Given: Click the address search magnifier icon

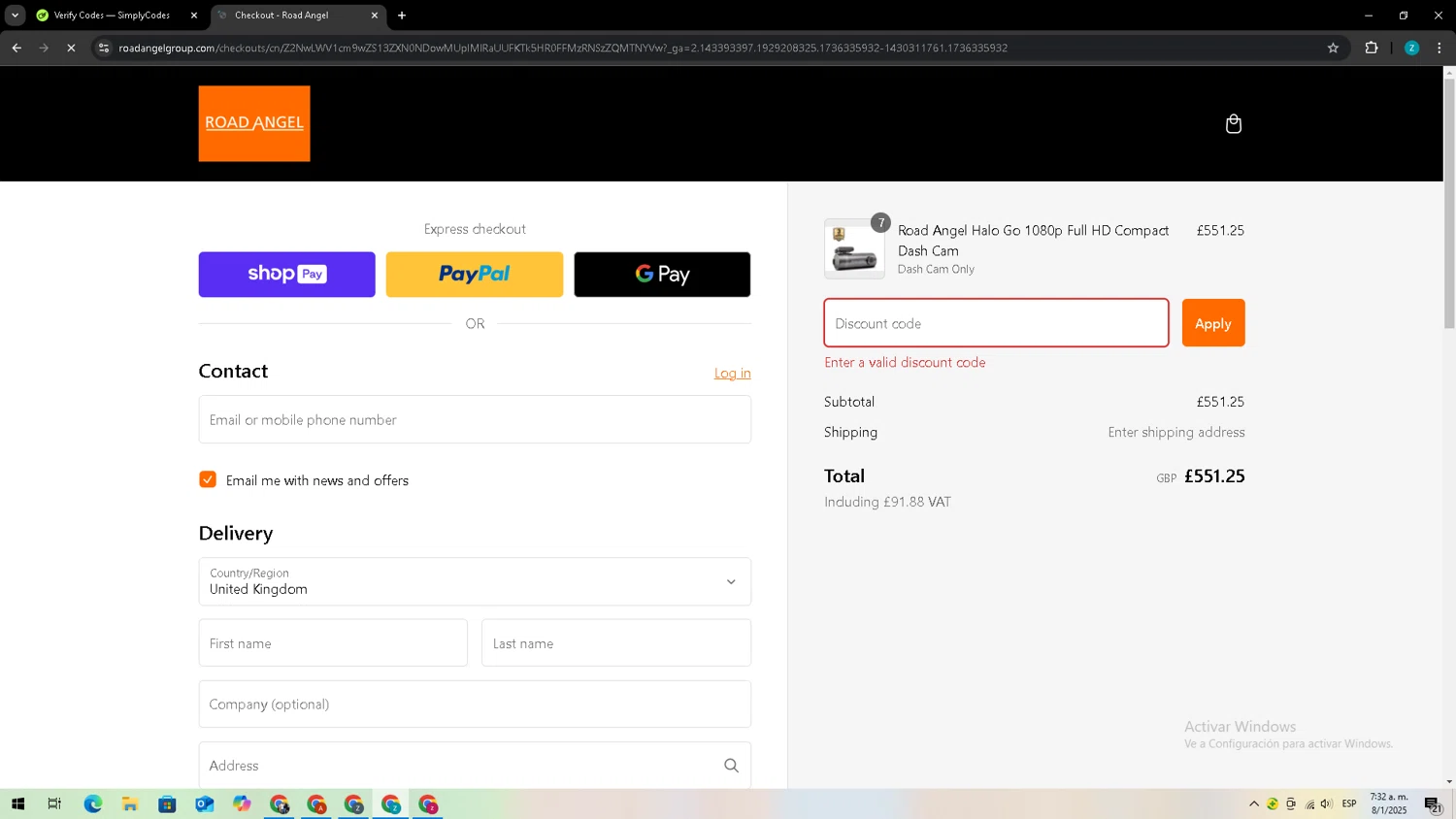Looking at the screenshot, I should click(x=731, y=766).
